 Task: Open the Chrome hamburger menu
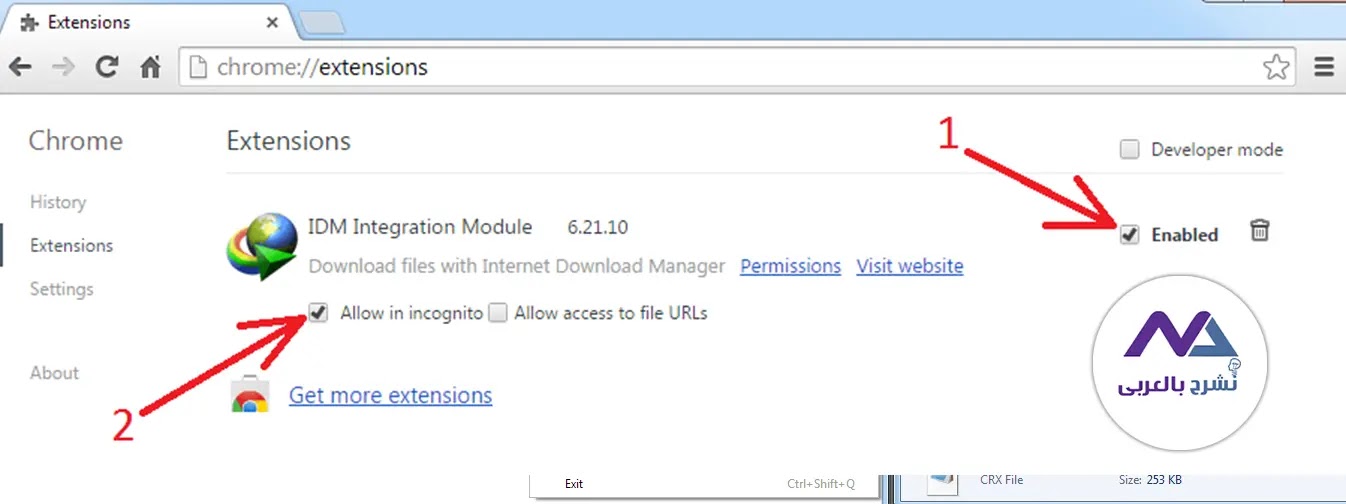click(1324, 68)
